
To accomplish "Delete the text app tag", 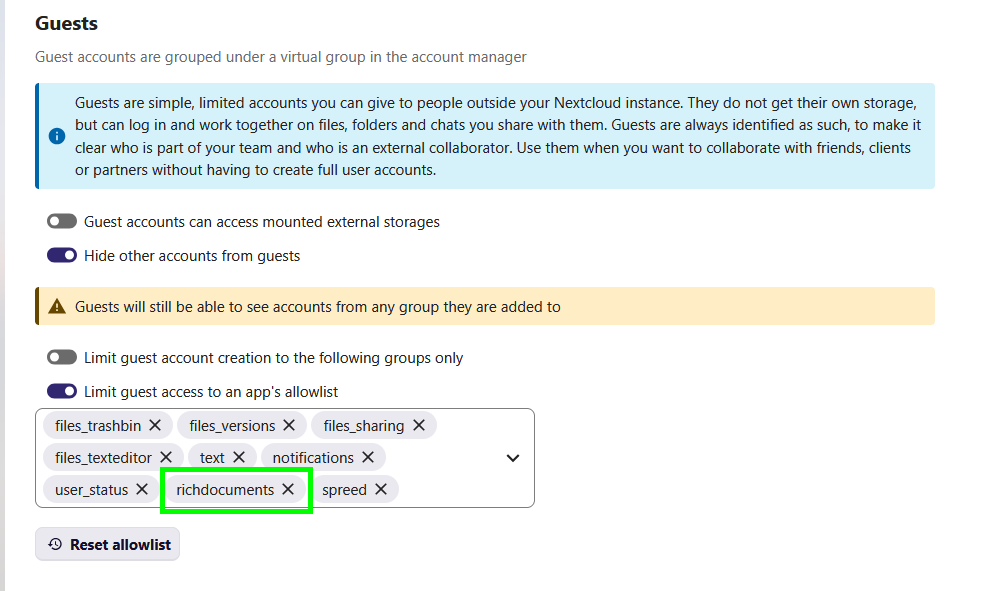I will (239, 457).
